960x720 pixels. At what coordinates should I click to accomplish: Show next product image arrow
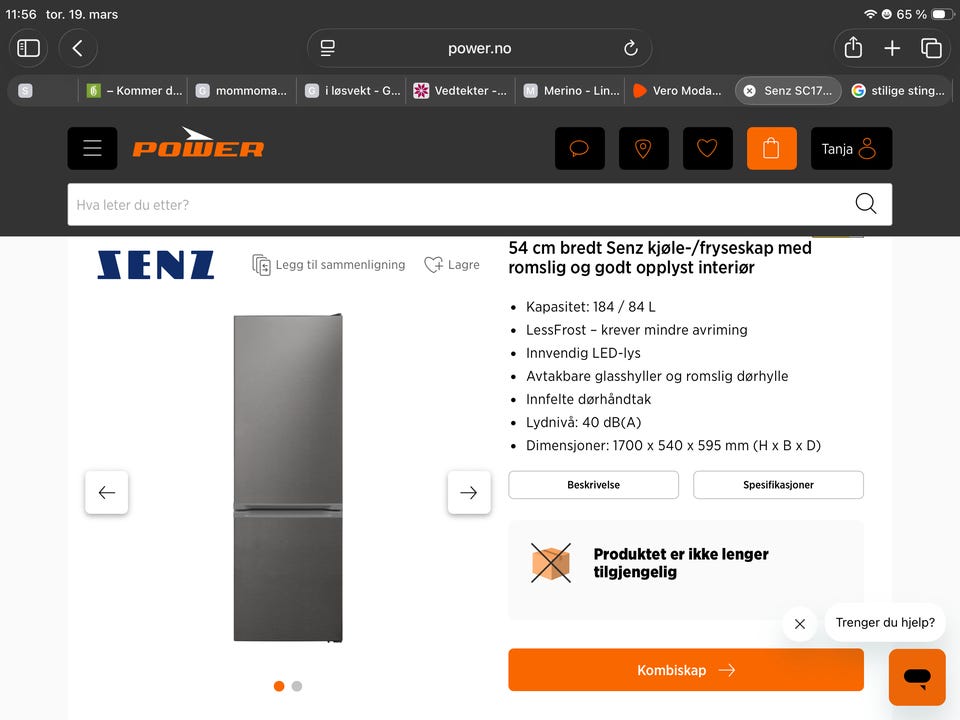click(469, 492)
